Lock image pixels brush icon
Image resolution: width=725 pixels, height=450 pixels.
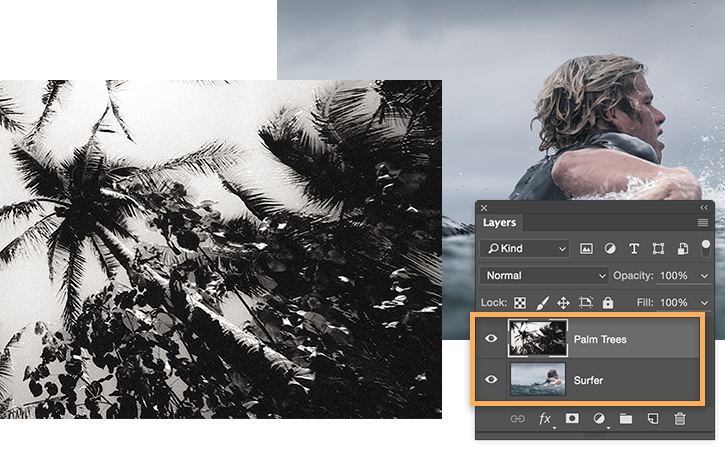(542, 303)
